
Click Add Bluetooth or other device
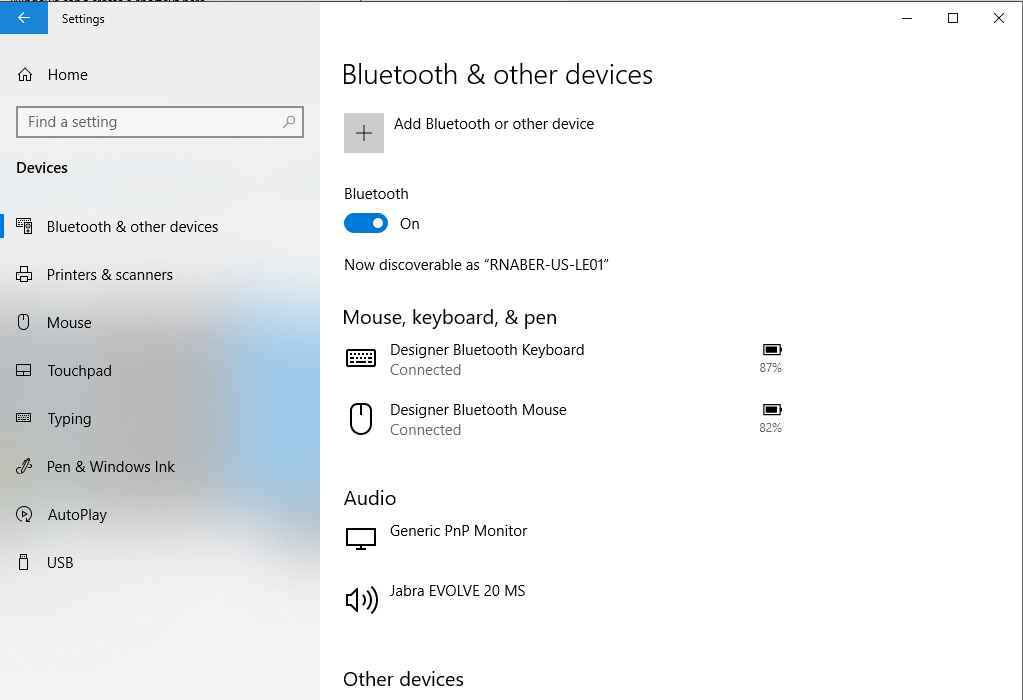(x=493, y=124)
